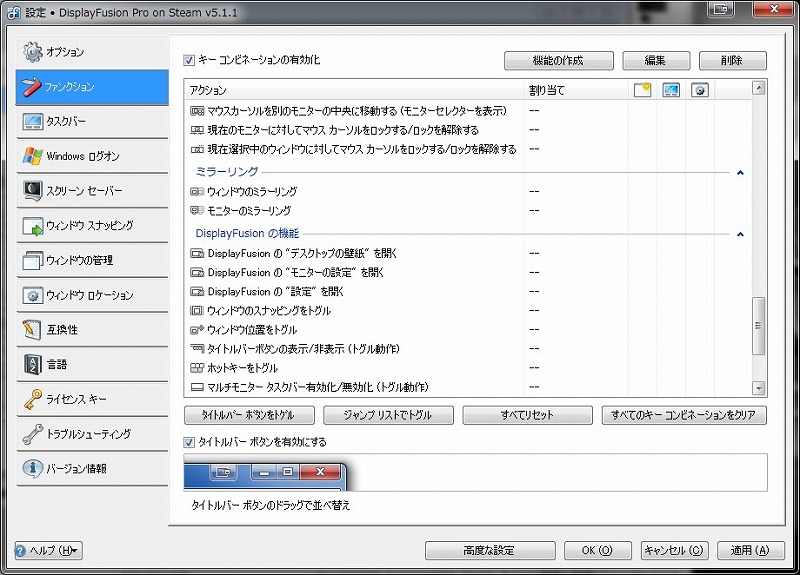The width and height of the screenshot is (800, 575).
Task: Click the list scrollbar down arrow
Action: (759, 388)
